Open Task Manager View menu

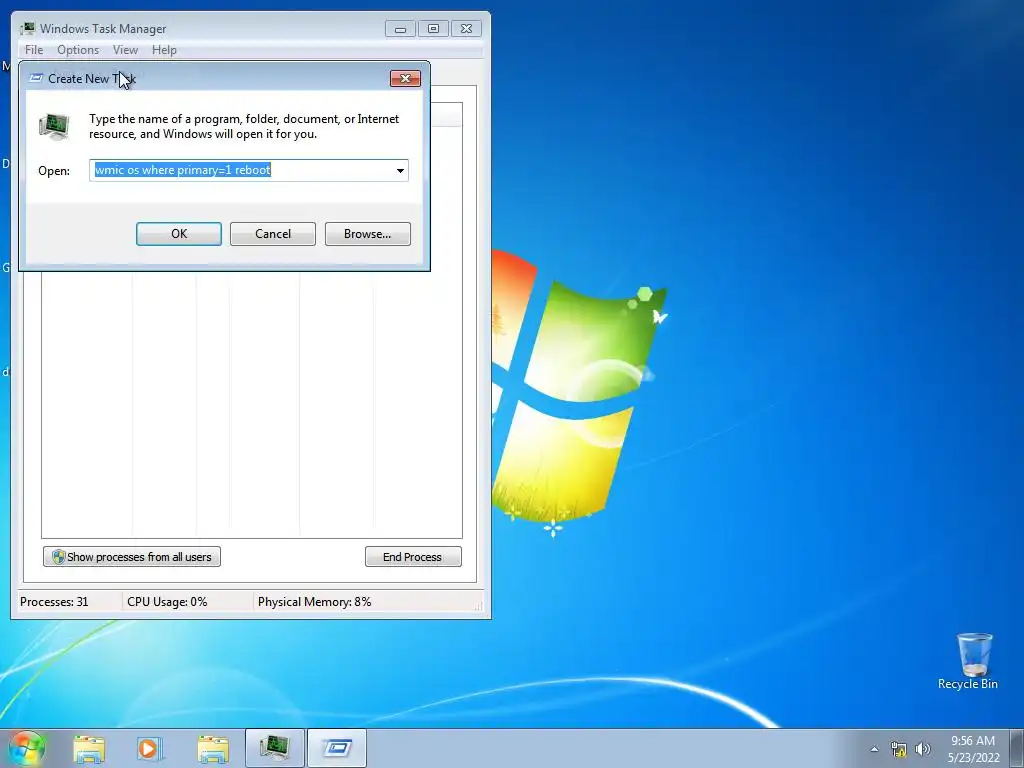(125, 50)
